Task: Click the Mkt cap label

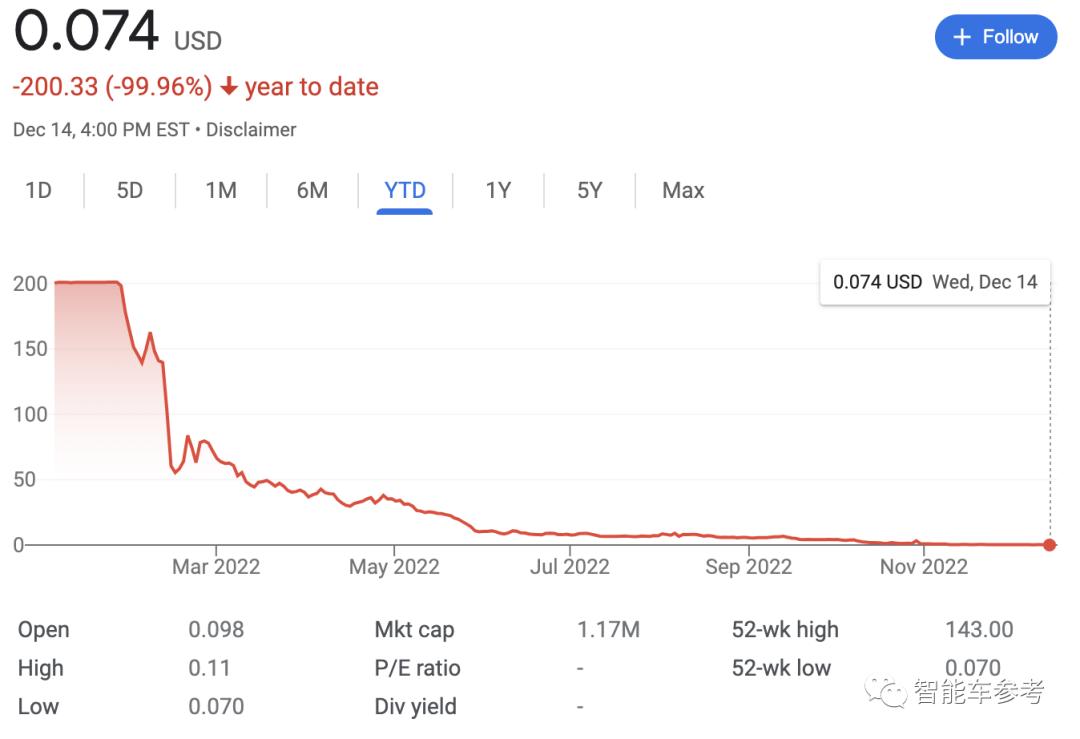Action: tap(414, 630)
